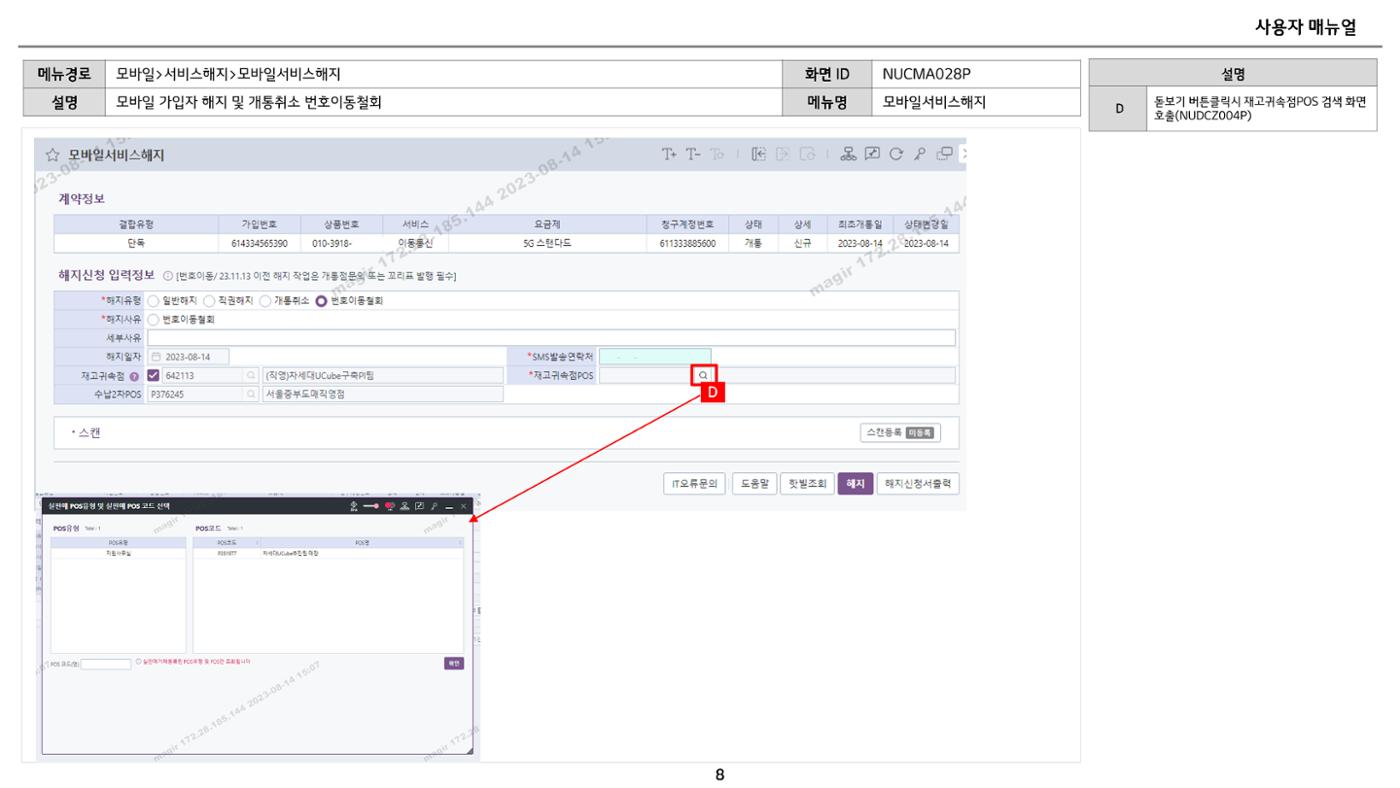Select 개통취소 radio button
The width and height of the screenshot is (1400, 788).
265,300
